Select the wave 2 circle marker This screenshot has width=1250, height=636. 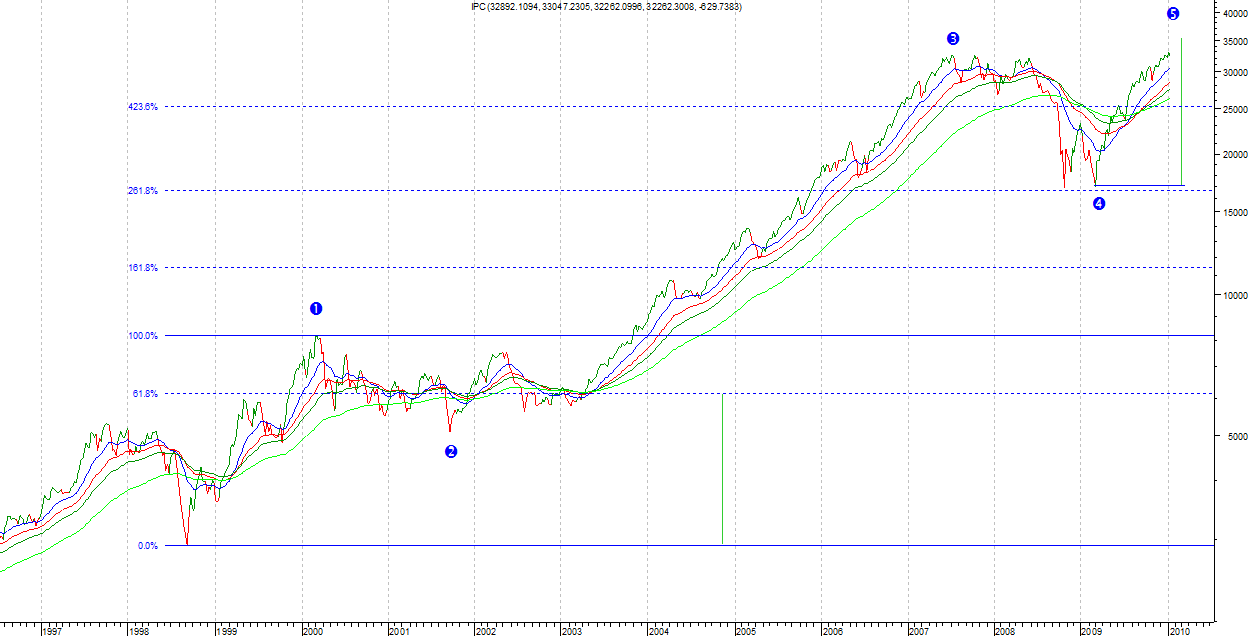point(451,452)
